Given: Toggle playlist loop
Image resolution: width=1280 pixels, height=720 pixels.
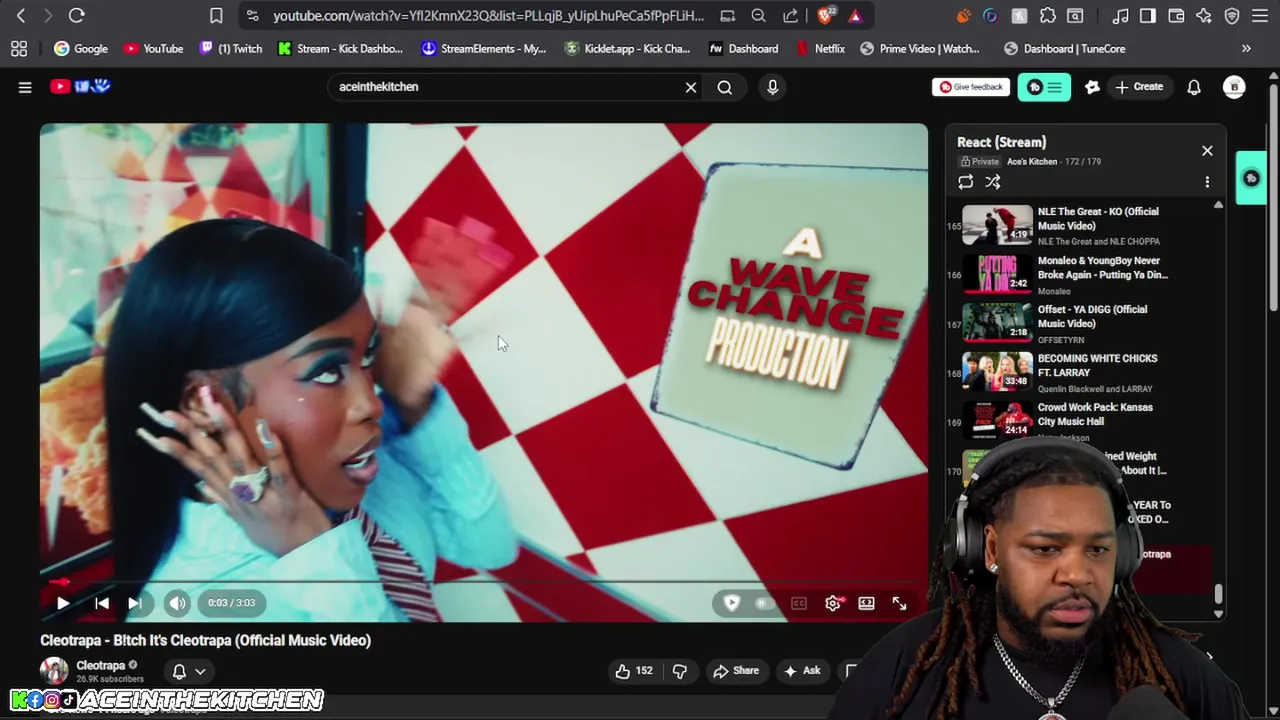Looking at the screenshot, I should [x=965, y=182].
